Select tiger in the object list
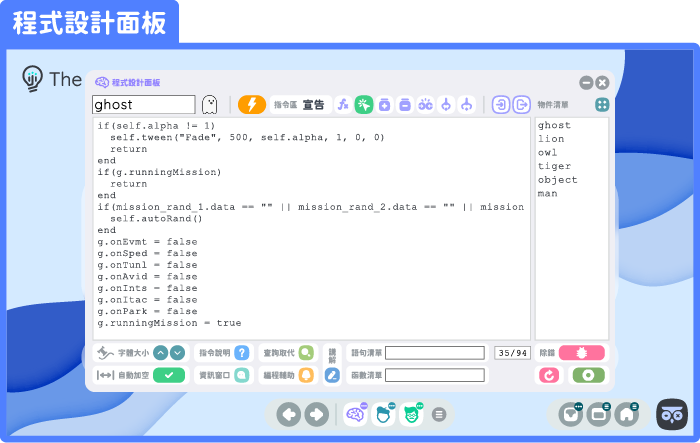The image size is (700, 443). tap(554, 166)
